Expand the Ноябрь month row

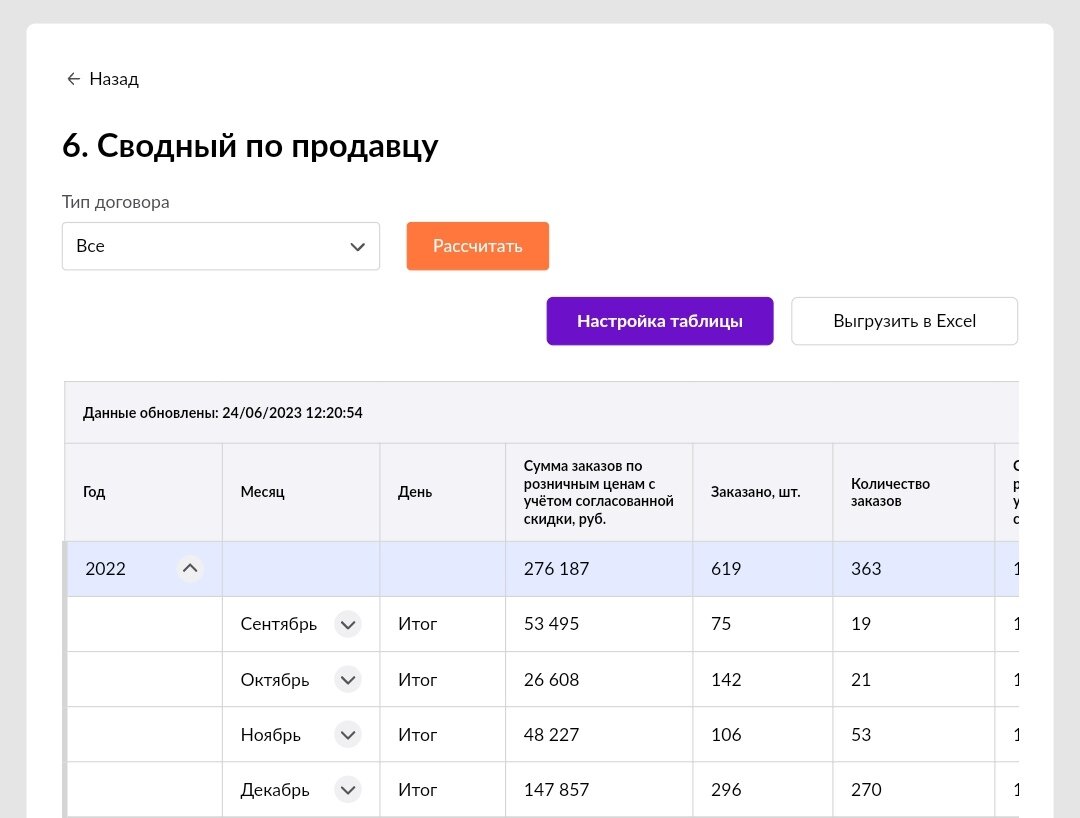pos(348,734)
